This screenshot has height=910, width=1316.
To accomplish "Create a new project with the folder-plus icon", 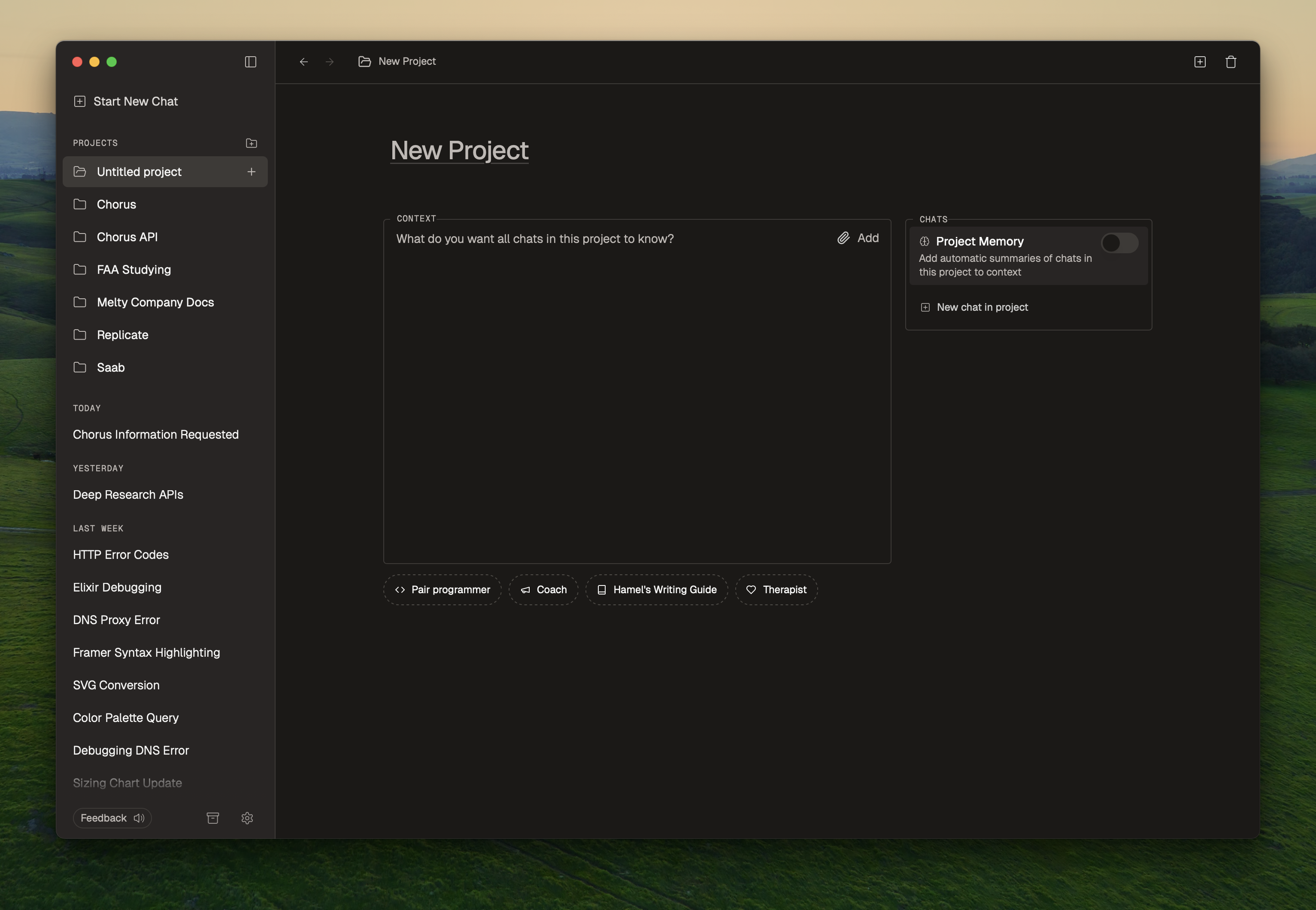I will (252, 143).
